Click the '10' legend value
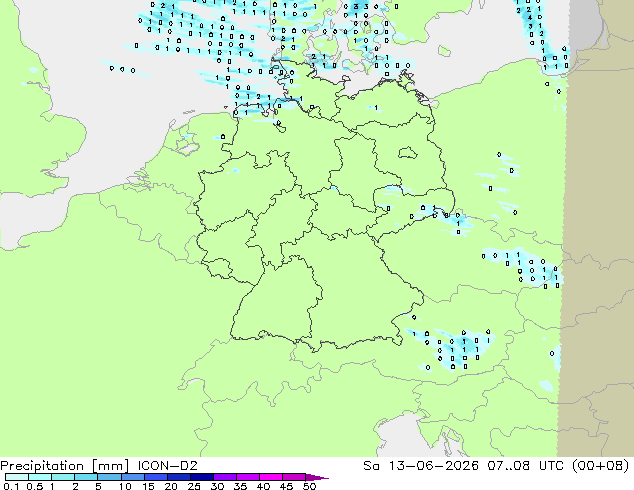The height and width of the screenshot is (490, 634). 125,486
